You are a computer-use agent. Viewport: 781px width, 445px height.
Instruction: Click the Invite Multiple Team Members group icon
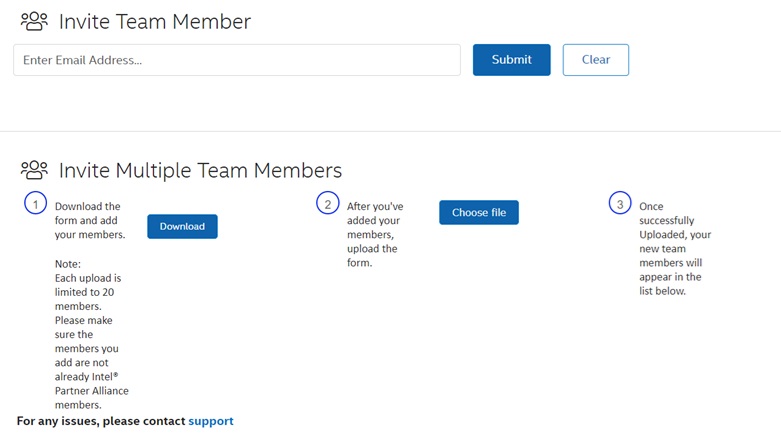[34, 169]
